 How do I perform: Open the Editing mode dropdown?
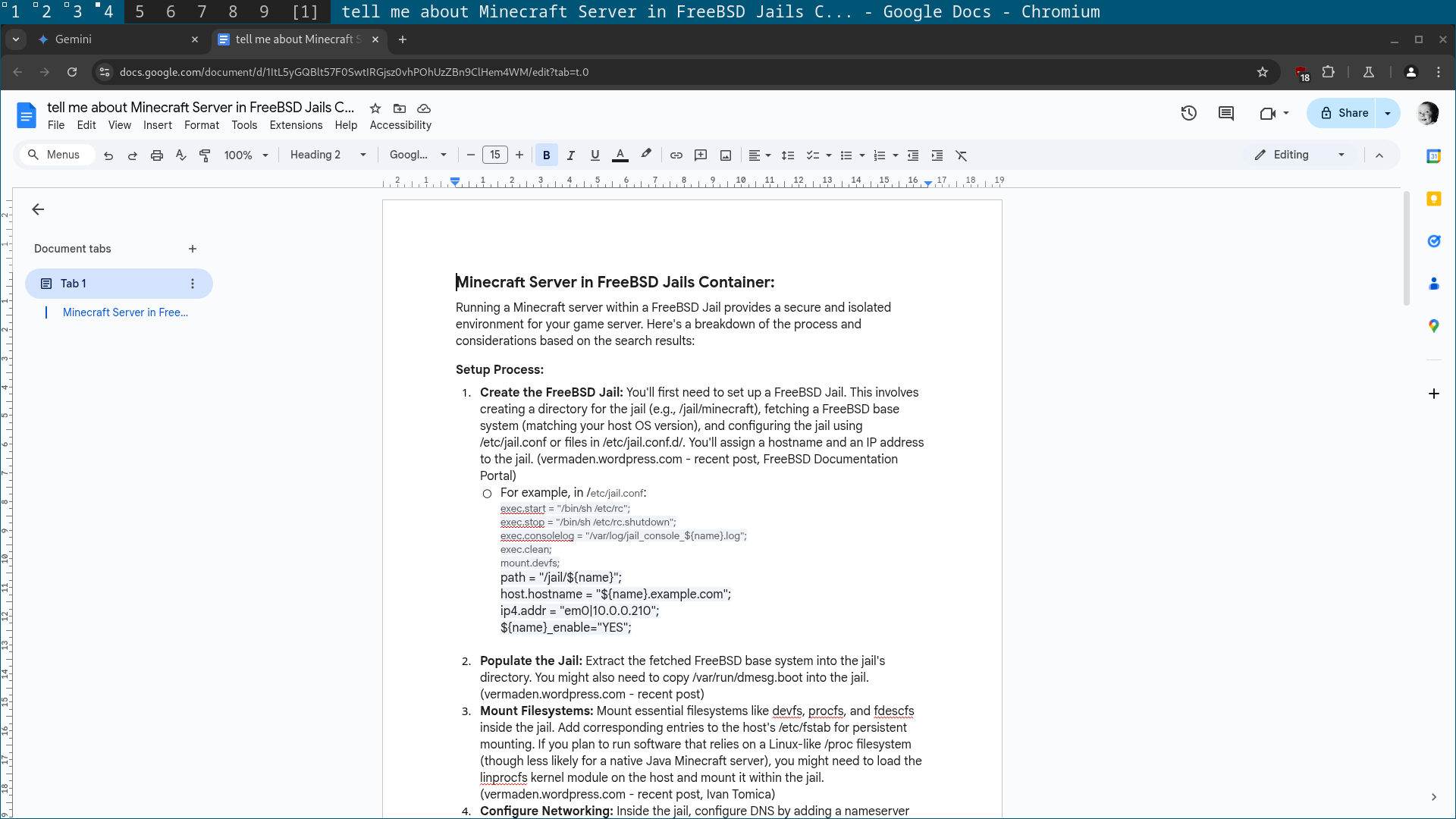(1300, 155)
